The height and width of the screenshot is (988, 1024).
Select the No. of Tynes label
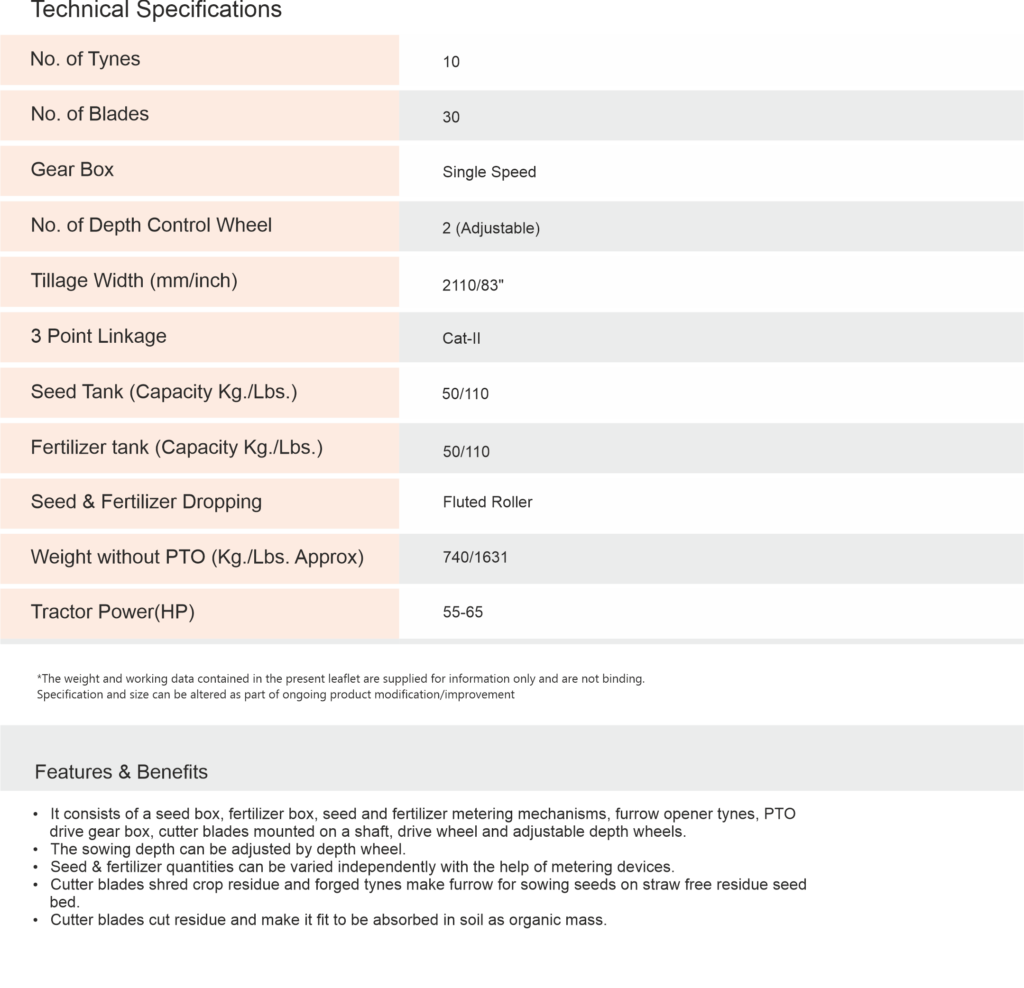(x=85, y=59)
